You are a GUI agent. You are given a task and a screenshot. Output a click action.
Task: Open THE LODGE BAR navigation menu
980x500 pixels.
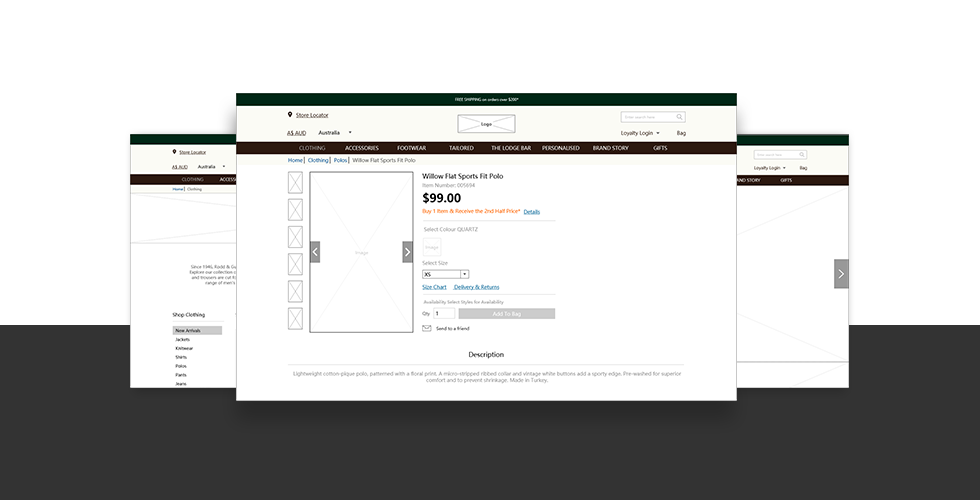pos(511,148)
